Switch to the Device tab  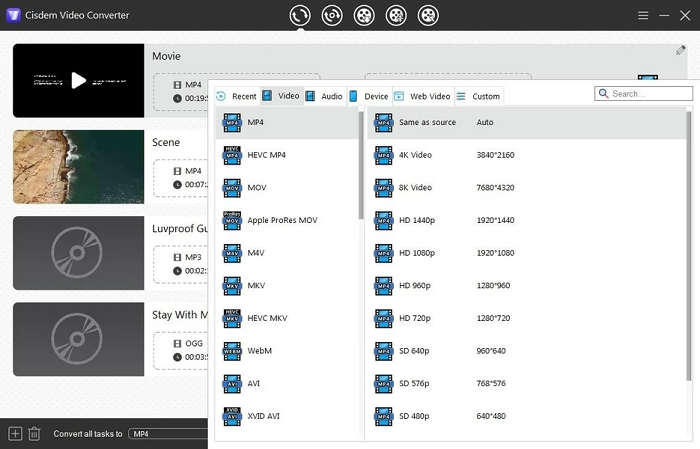click(369, 96)
